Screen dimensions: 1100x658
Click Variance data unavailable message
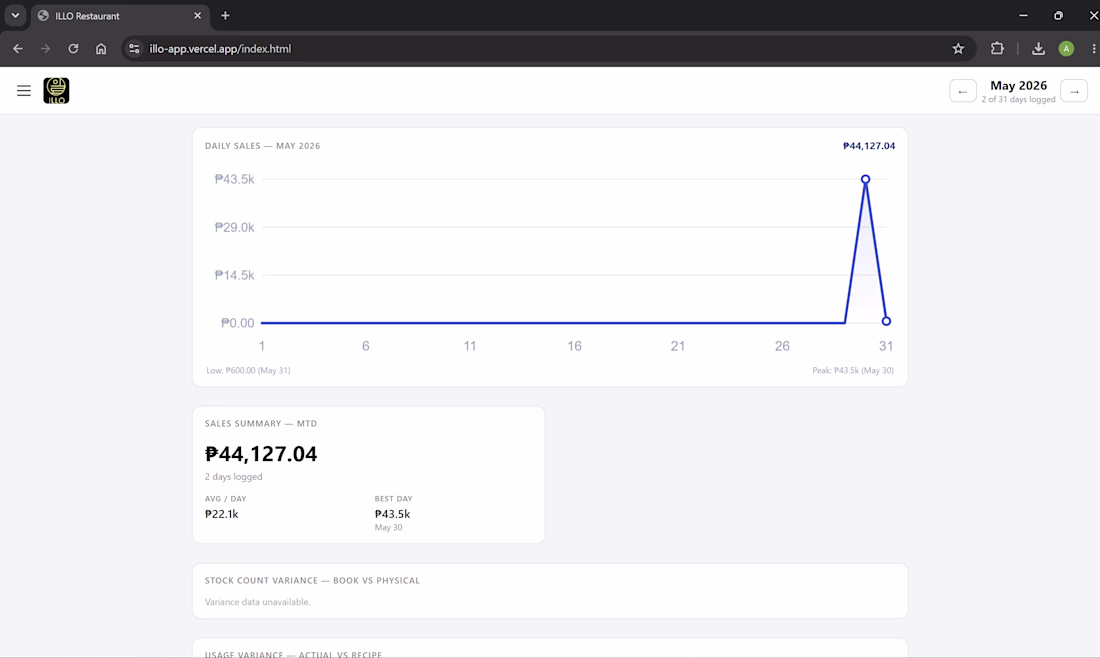tap(257, 602)
